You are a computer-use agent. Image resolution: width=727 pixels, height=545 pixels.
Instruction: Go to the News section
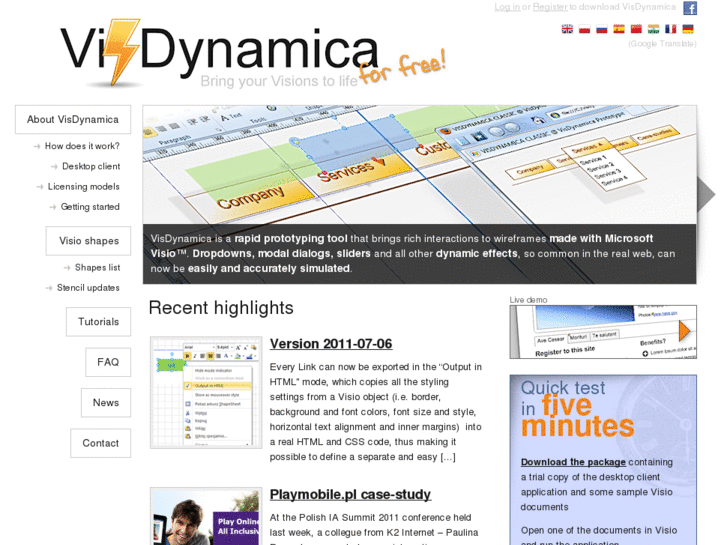(x=106, y=403)
